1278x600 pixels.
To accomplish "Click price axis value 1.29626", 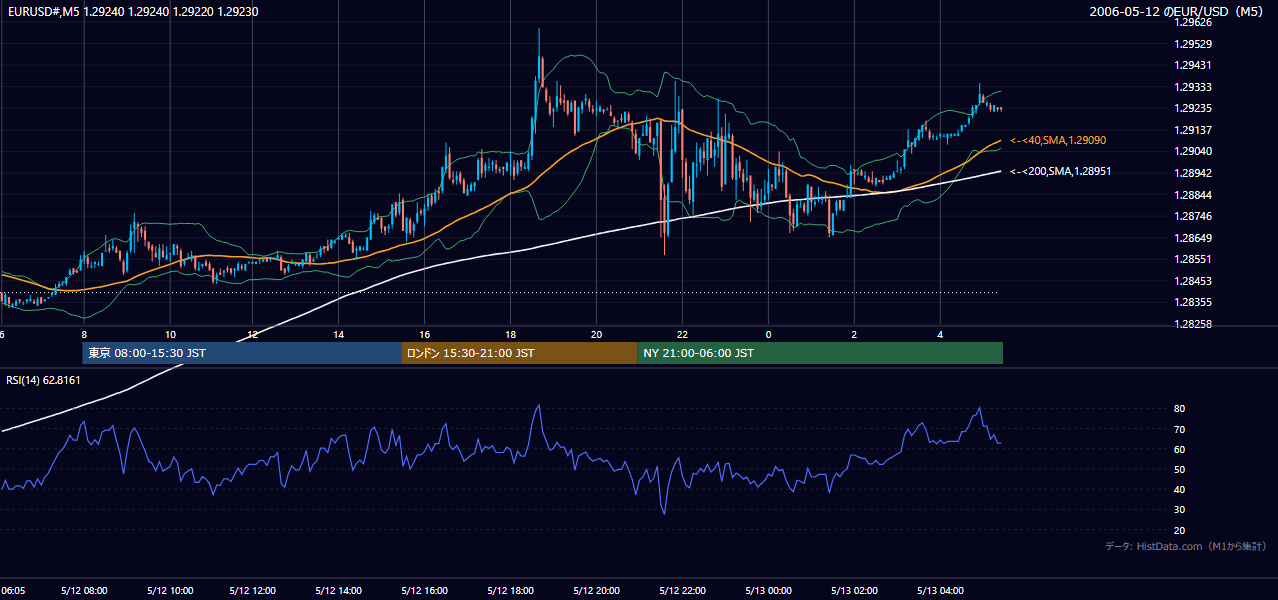I will tap(1192, 22).
